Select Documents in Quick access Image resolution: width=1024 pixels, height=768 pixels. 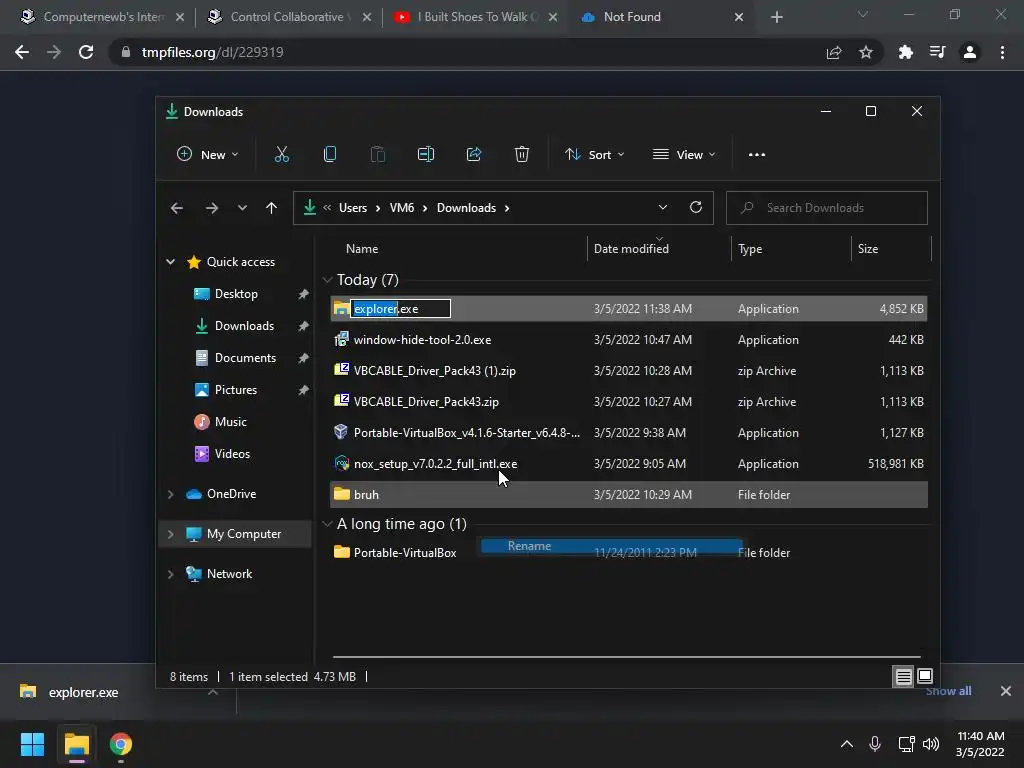245,358
